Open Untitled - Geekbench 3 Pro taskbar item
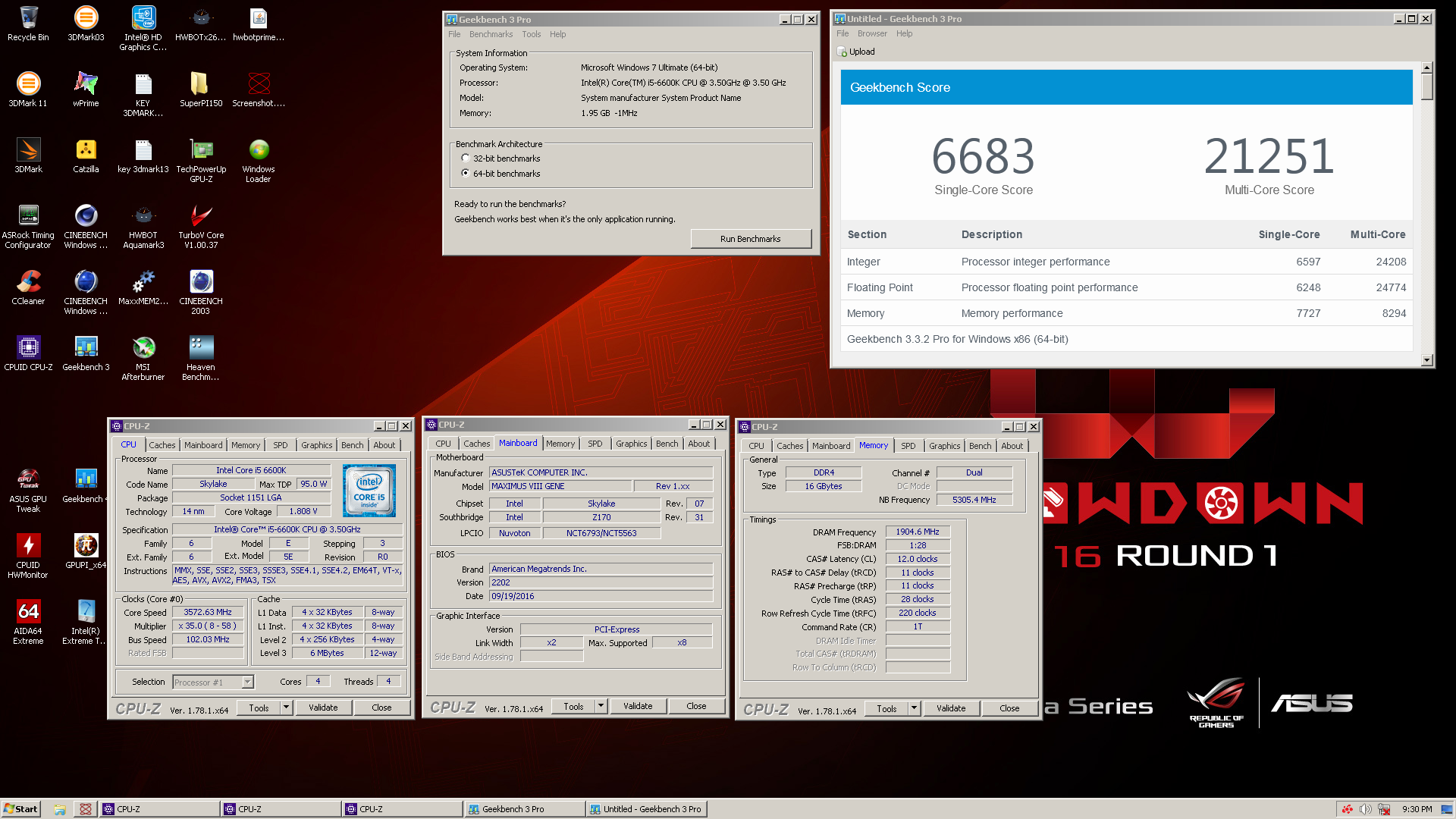 pyautogui.click(x=647, y=809)
